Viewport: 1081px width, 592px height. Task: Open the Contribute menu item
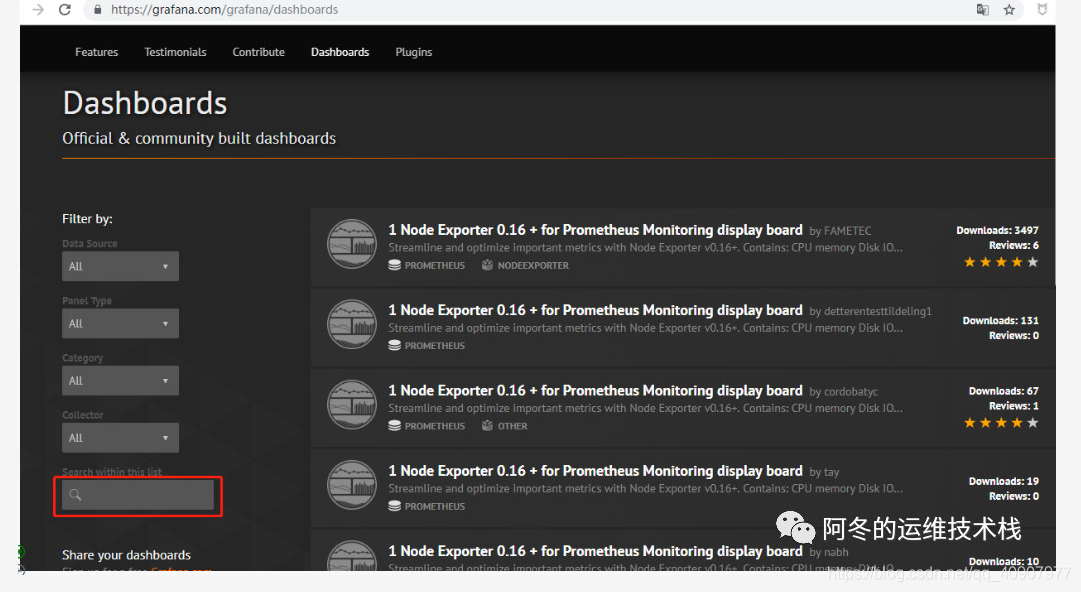click(x=259, y=52)
